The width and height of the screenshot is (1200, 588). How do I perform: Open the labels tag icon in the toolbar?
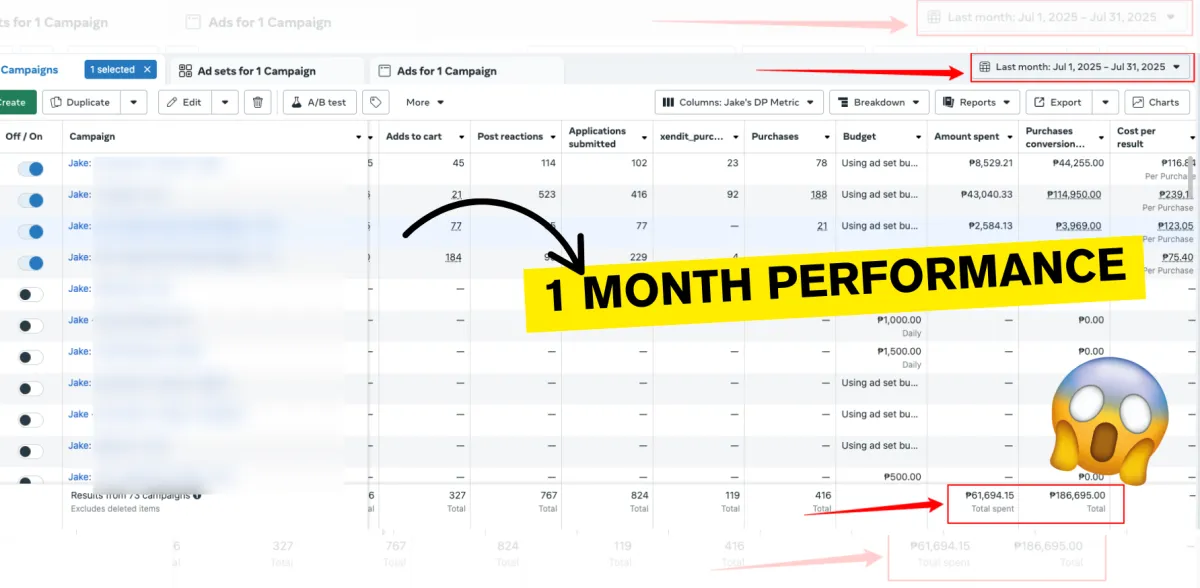(x=376, y=102)
